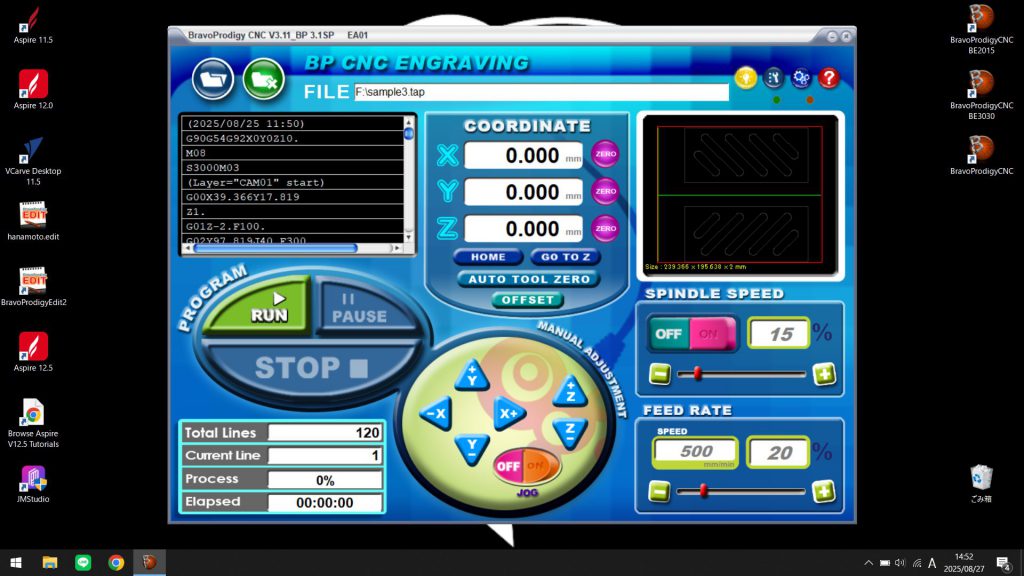Click the toolpath preview thumbnail
This screenshot has width=1024, height=576.
coord(741,195)
